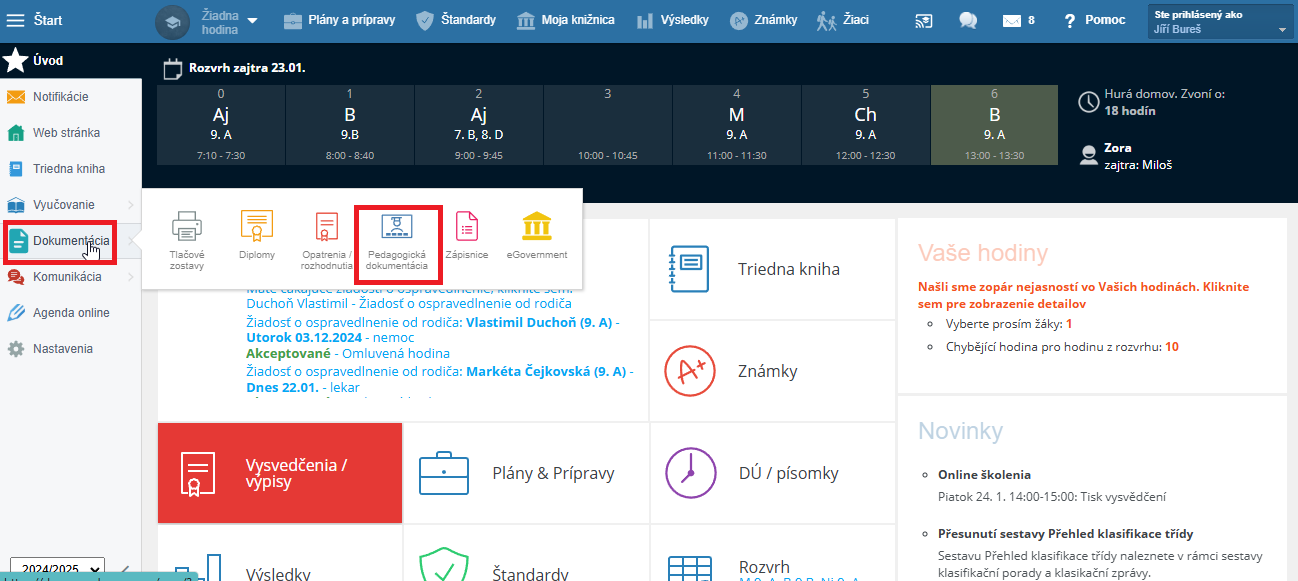Screen dimensions: 1298x581
Task: Click the screen cast icon in header
Action: [924, 20]
